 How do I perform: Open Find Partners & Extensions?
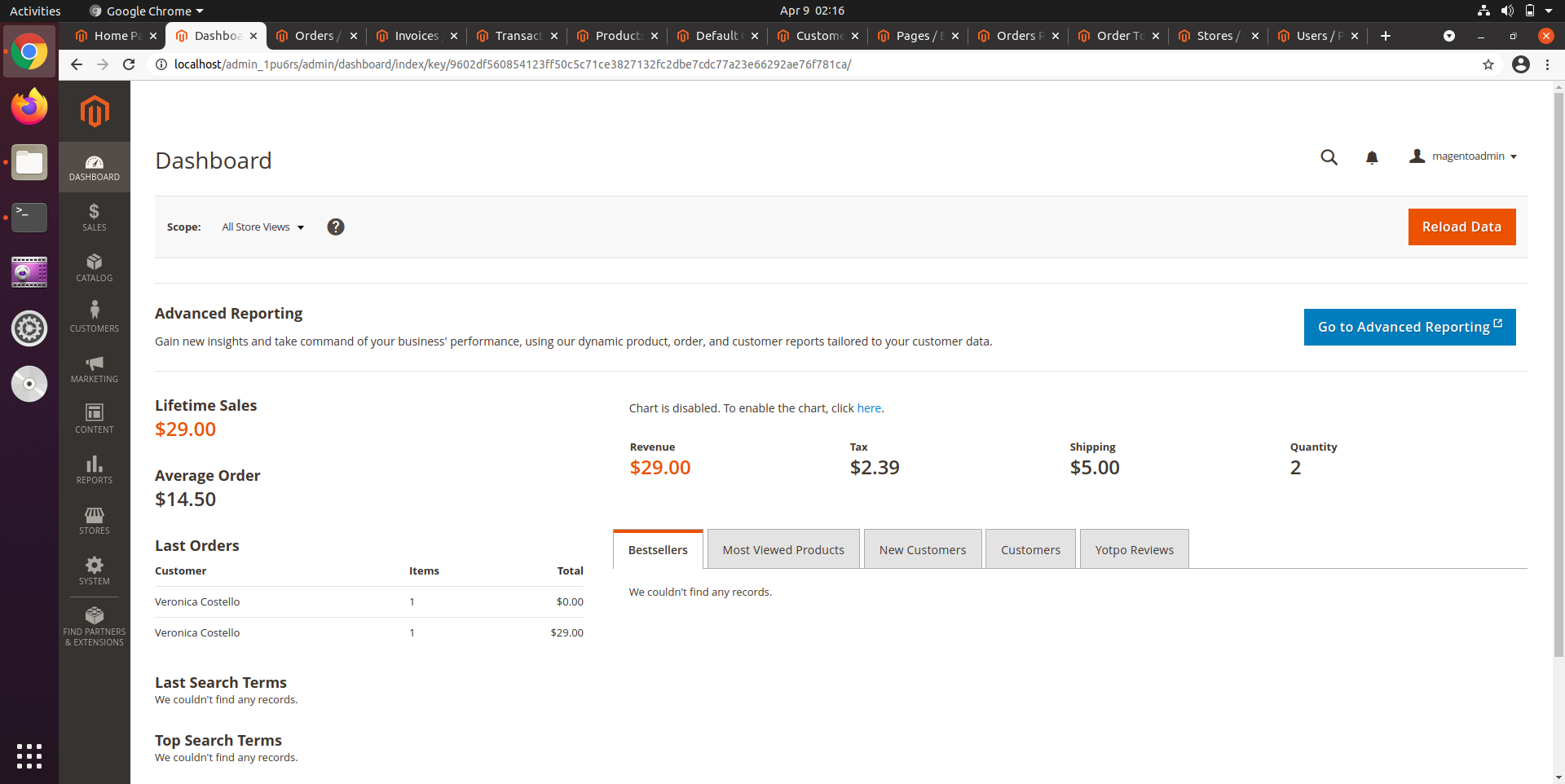click(x=95, y=627)
